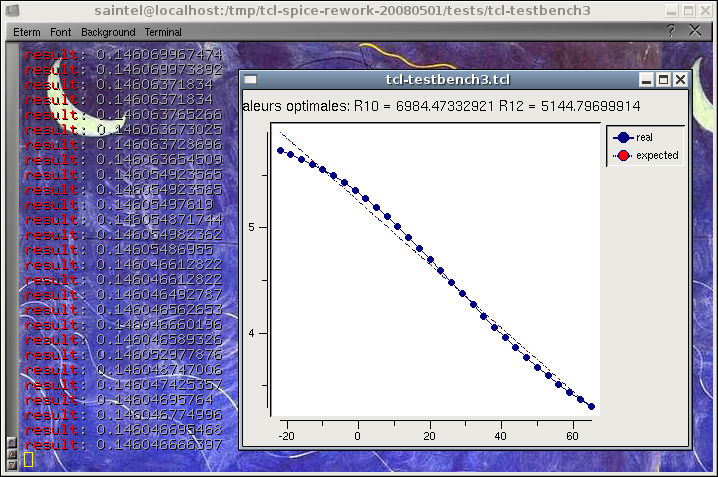Open tcl-testbench3 window menu icon

click(251, 80)
